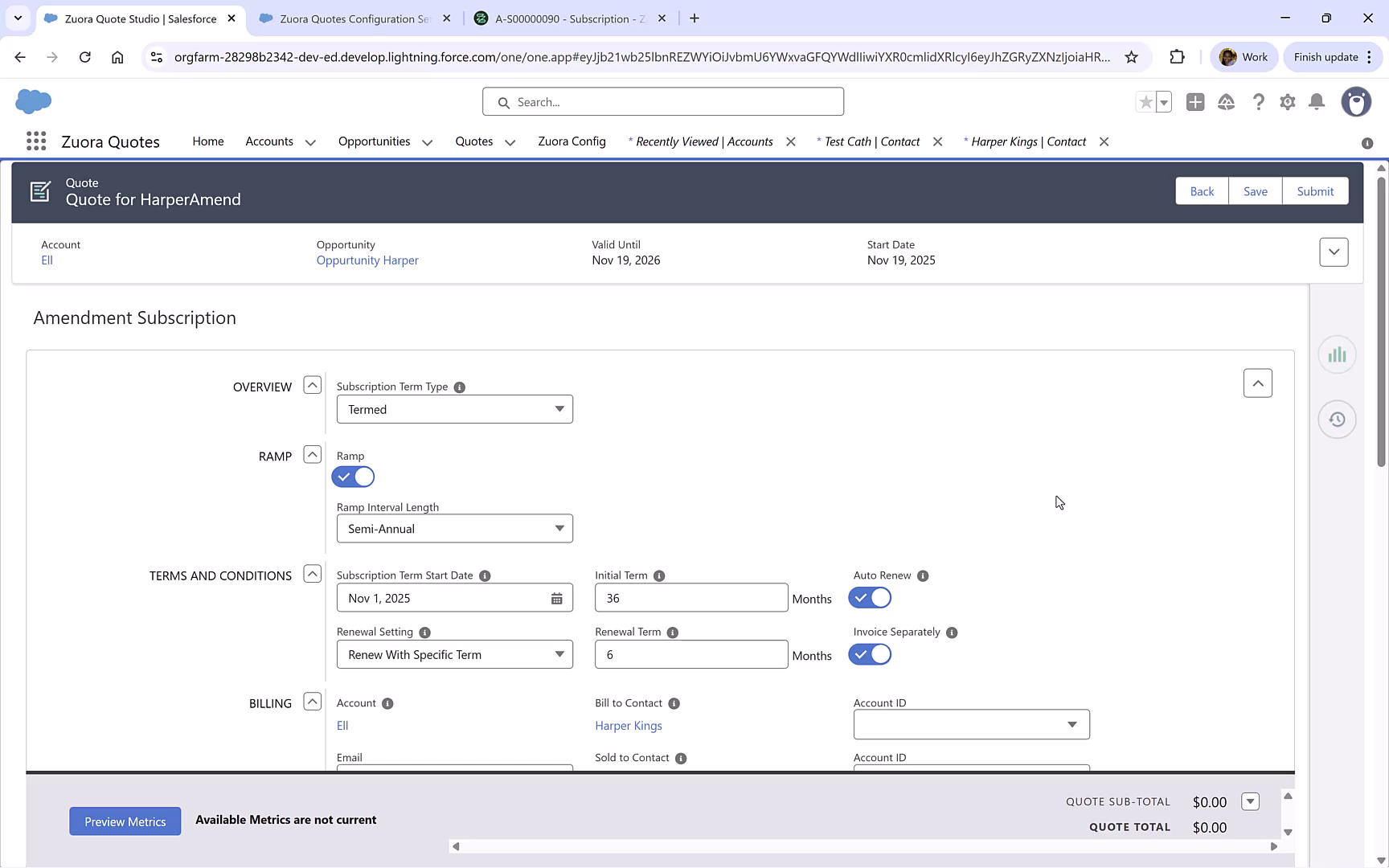The image size is (1389, 868).
Task: View notifications with the bell icon
Action: click(x=1316, y=102)
